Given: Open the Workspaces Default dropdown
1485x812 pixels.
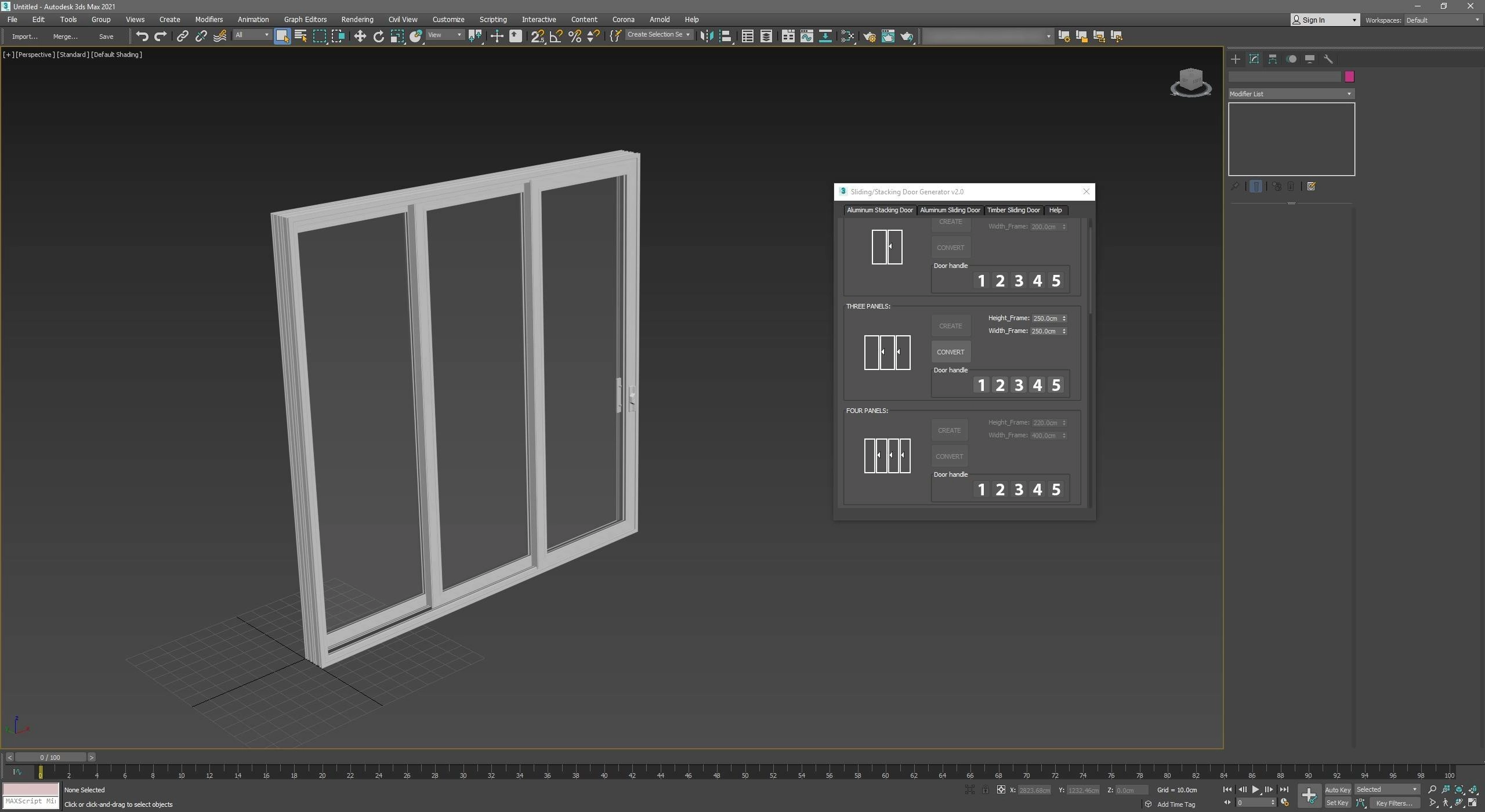Looking at the screenshot, I should click(x=1443, y=20).
